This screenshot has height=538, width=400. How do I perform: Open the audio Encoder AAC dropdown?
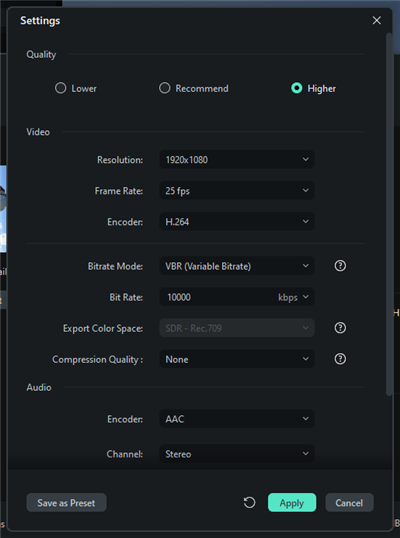tap(237, 419)
